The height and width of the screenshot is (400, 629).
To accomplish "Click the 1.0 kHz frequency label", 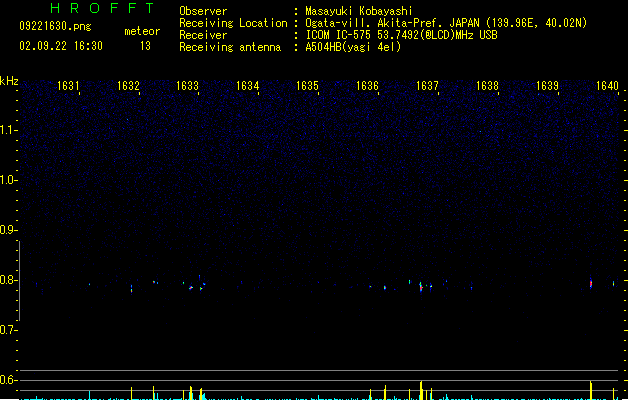I will pyautogui.click(x=8, y=180).
